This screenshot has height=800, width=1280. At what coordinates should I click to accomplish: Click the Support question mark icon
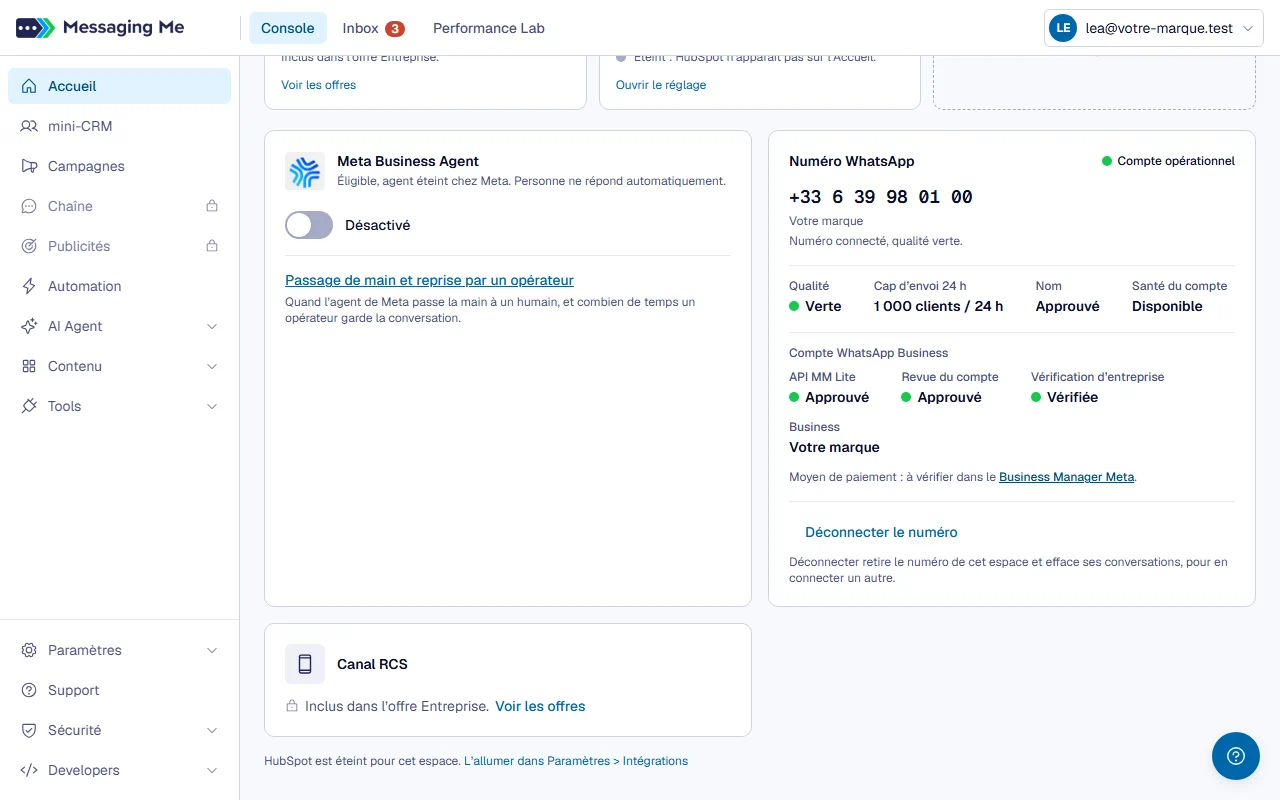pyautogui.click(x=29, y=690)
